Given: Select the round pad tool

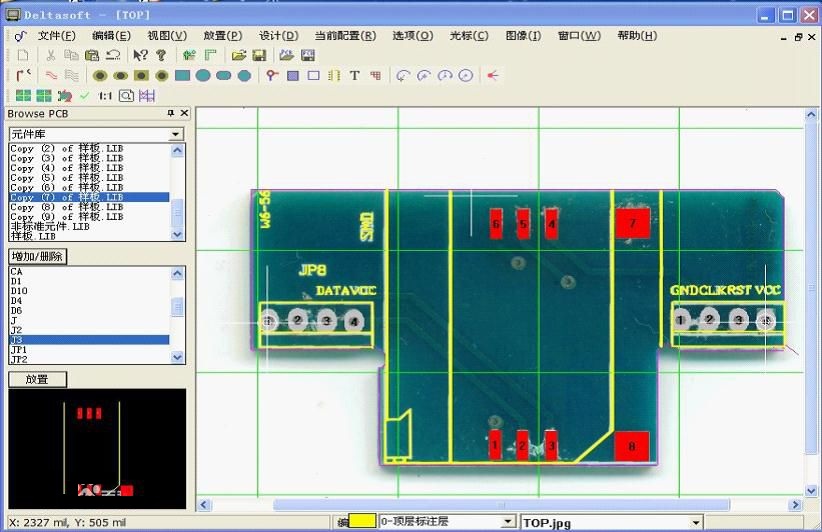Looking at the screenshot, I should [100, 75].
